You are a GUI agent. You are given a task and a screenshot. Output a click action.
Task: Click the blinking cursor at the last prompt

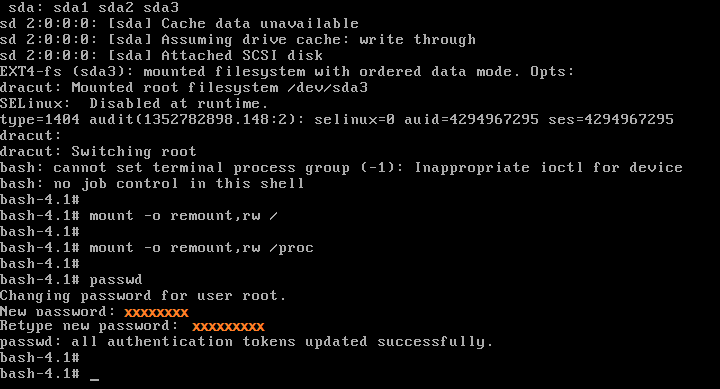coord(95,379)
